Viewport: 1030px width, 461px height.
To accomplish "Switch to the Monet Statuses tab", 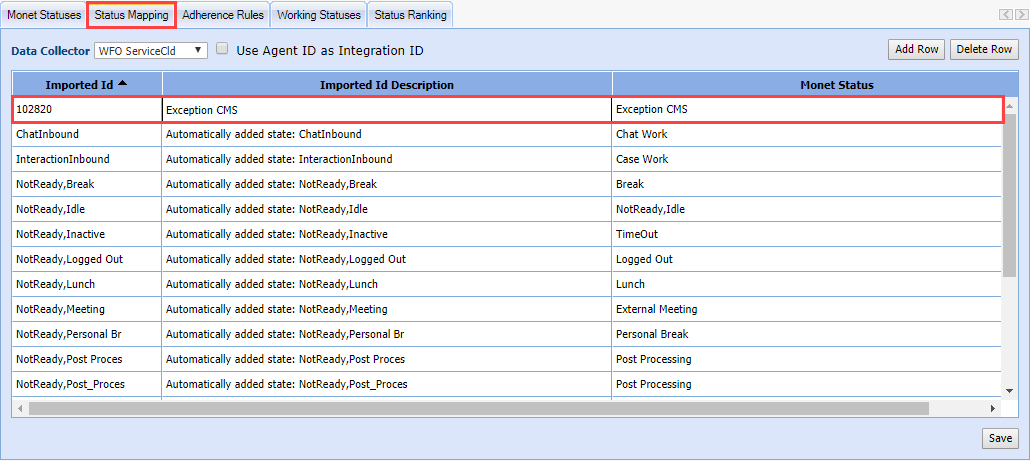I will tap(44, 15).
